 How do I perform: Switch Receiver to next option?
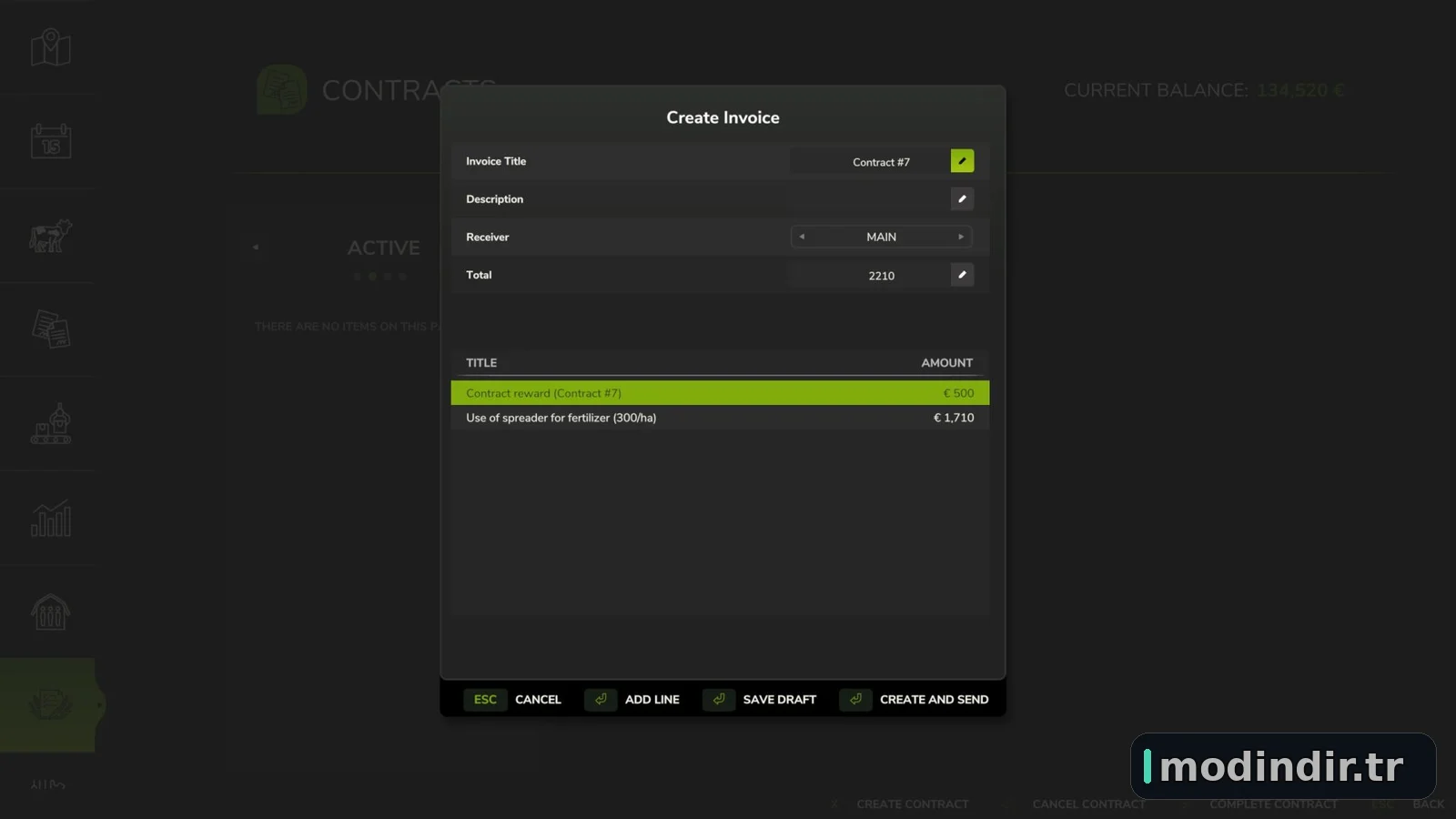tap(961, 237)
